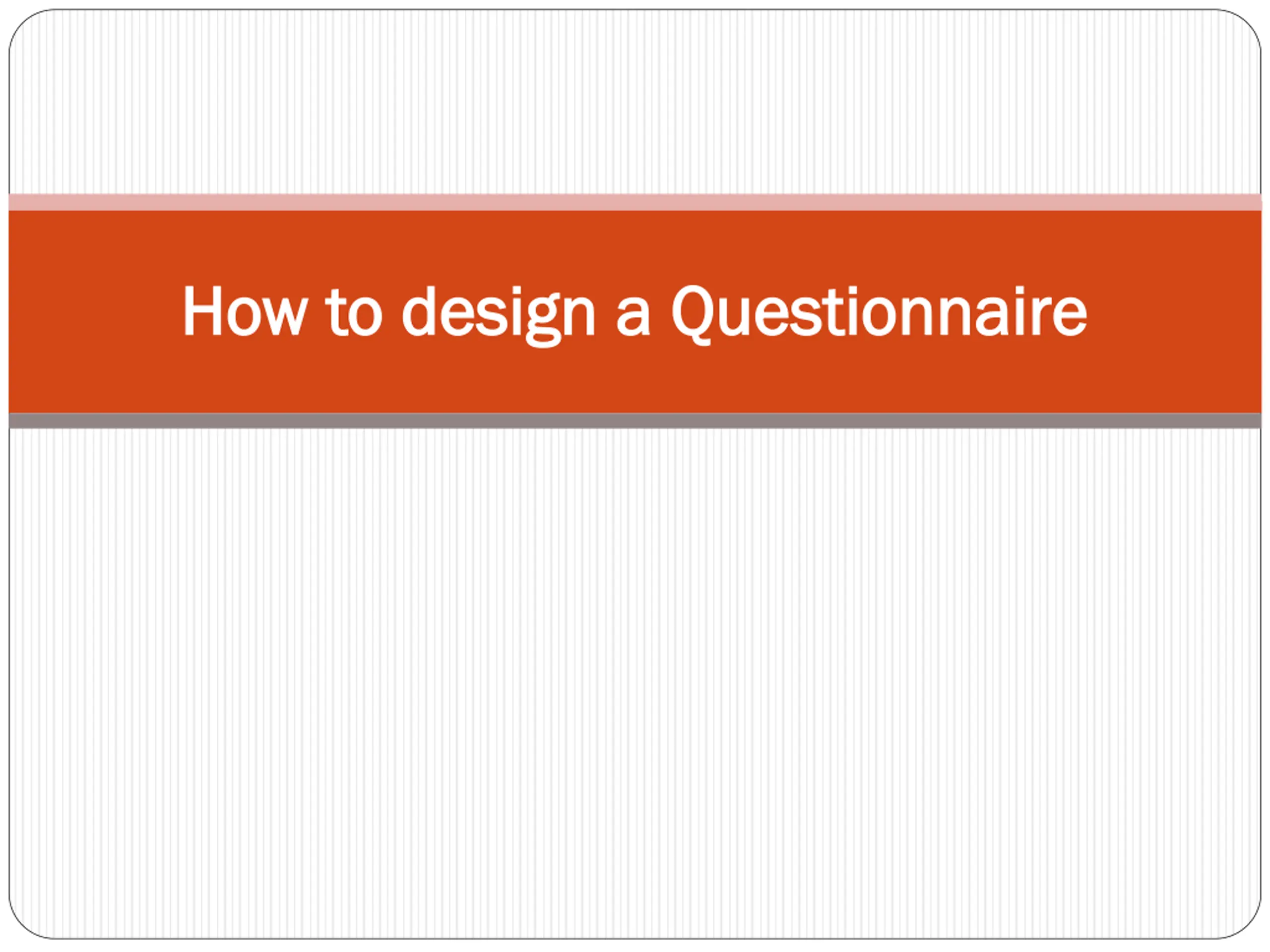Click the word "Questionnaire" in the title

click(880, 315)
